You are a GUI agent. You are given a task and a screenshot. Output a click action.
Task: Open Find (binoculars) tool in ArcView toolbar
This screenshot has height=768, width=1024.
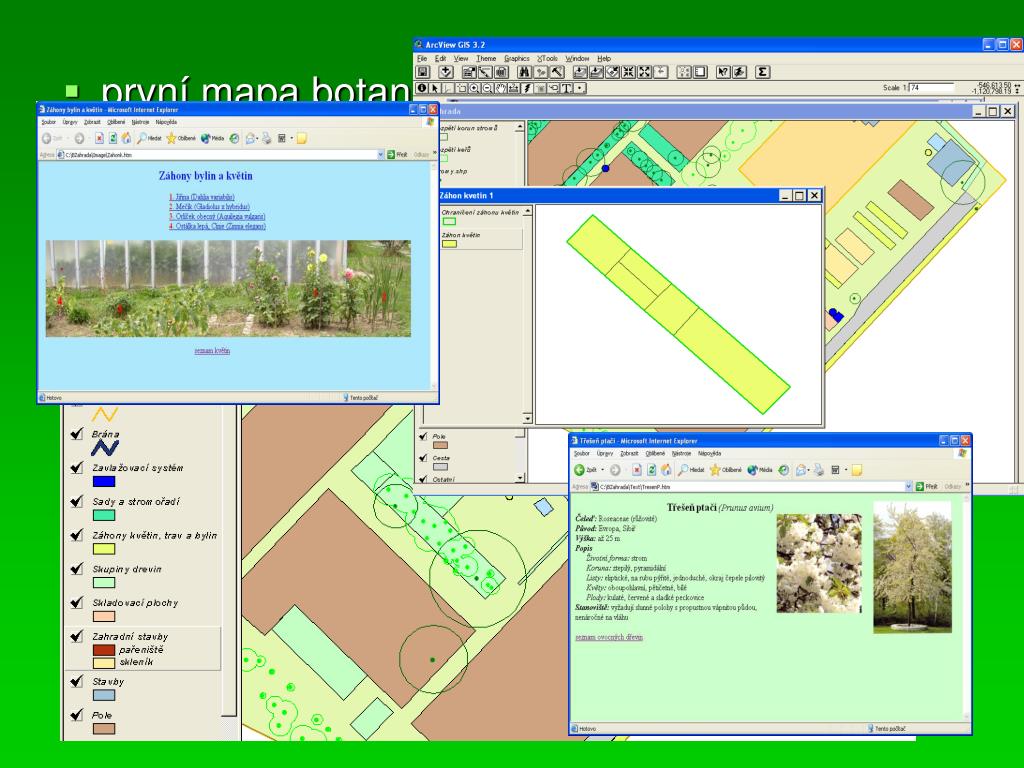click(524, 72)
